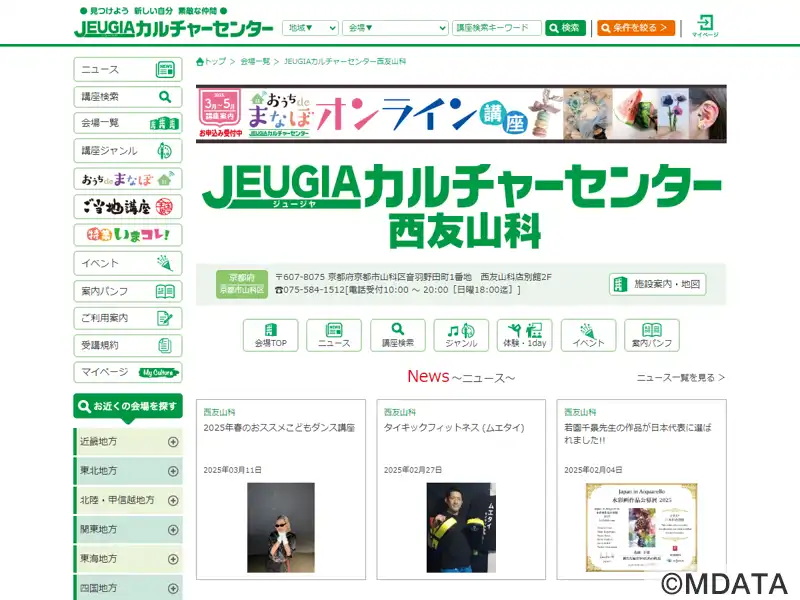
Task: Open news タイキックフィットネス (ムエタイ)
Action: 454,428
